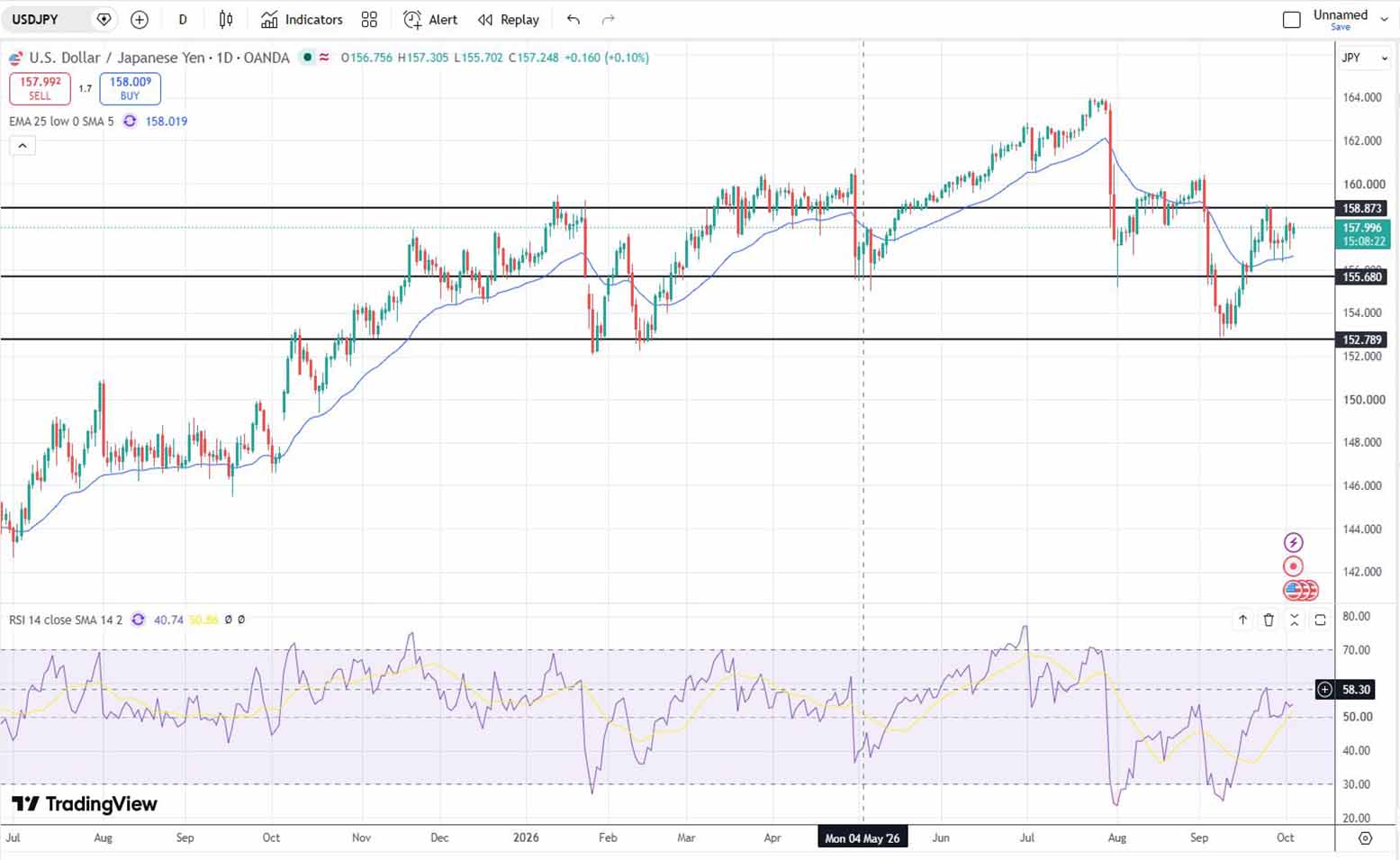Screen dimensions: 1400x860
Task: Click the redo arrow icon
Action: (608, 19)
